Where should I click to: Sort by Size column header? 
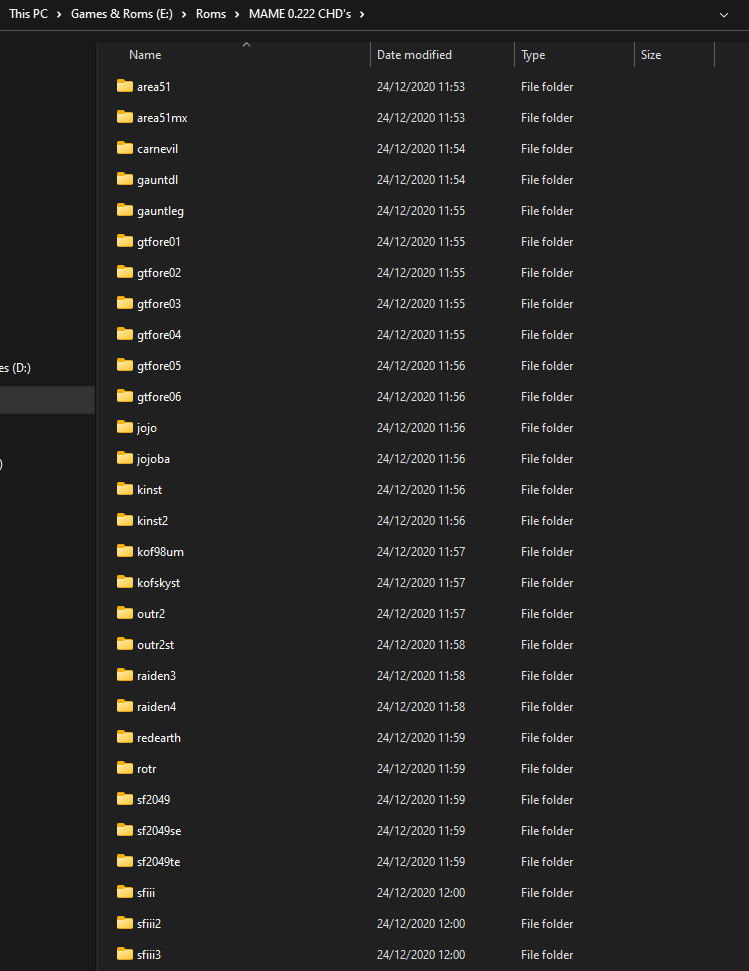(x=651, y=54)
